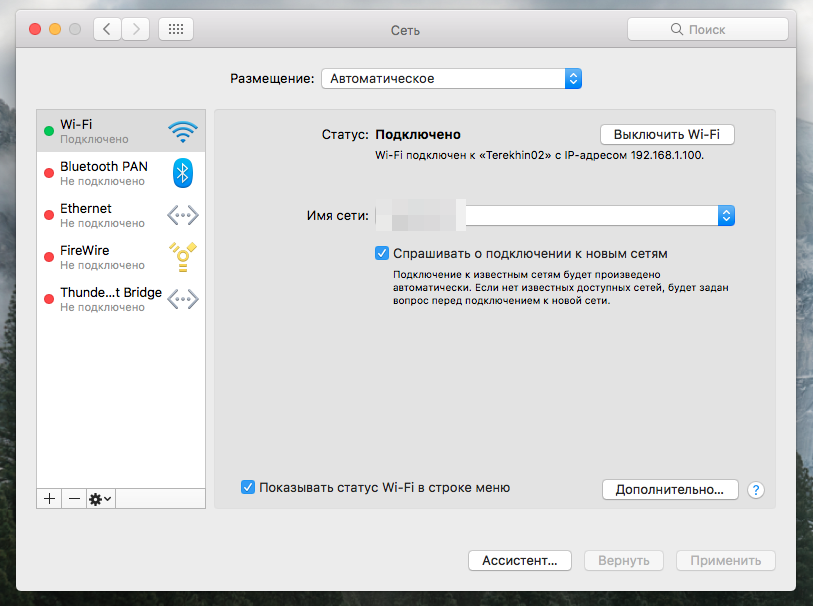Viewport: 813px width, 606px height.
Task: Select the Bluetooth PAN service
Action: [x=121, y=173]
